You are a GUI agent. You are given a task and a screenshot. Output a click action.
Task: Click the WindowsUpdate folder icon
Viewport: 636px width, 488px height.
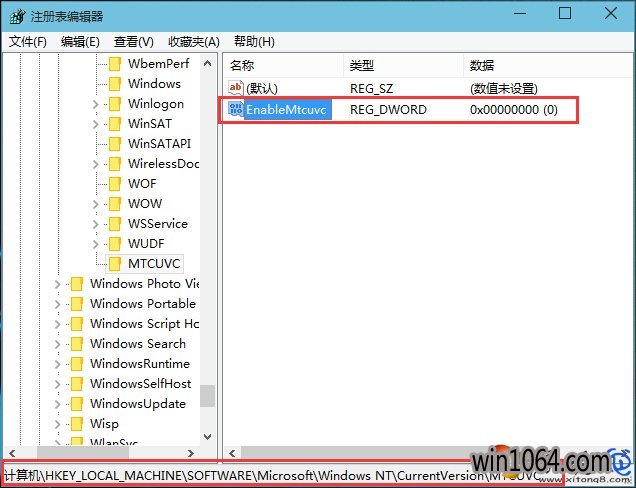pyautogui.click(x=77, y=404)
